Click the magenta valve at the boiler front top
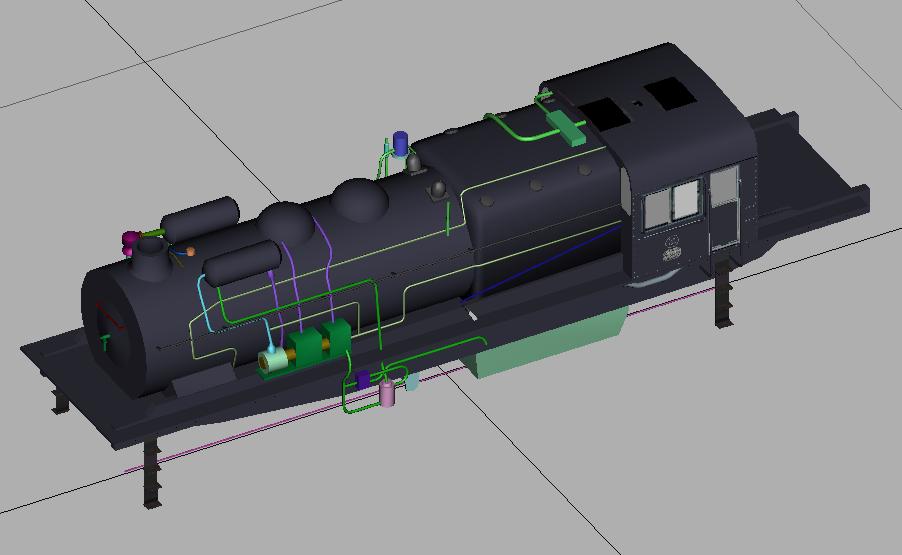The height and width of the screenshot is (555, 902). pos(131,240)
